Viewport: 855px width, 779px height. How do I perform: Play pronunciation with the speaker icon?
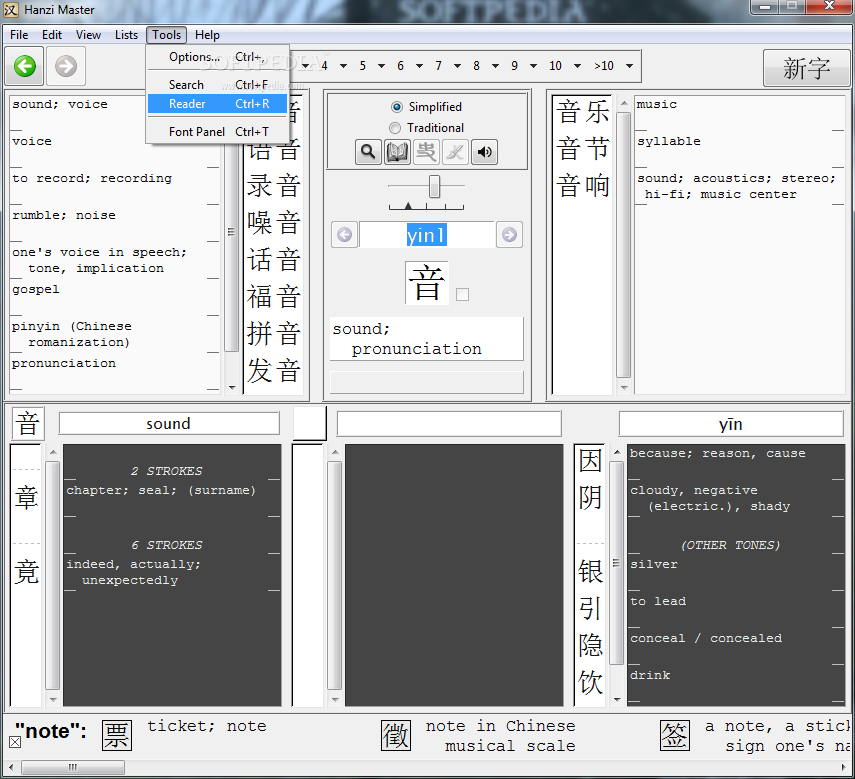click(484, 152)
